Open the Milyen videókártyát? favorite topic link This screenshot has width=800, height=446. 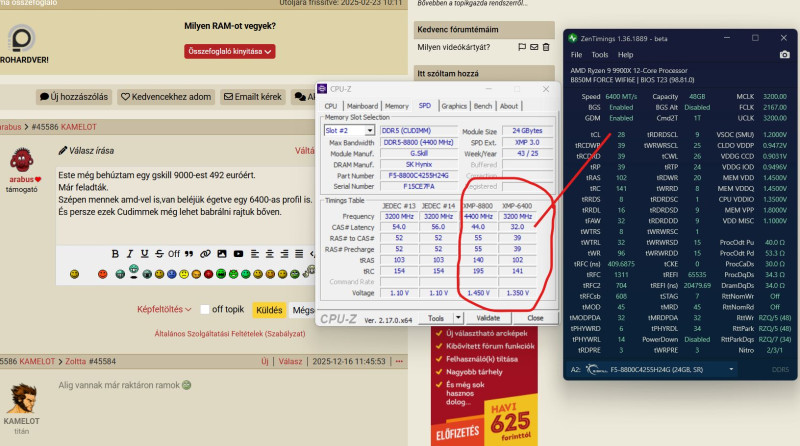(x=454, y=47)
